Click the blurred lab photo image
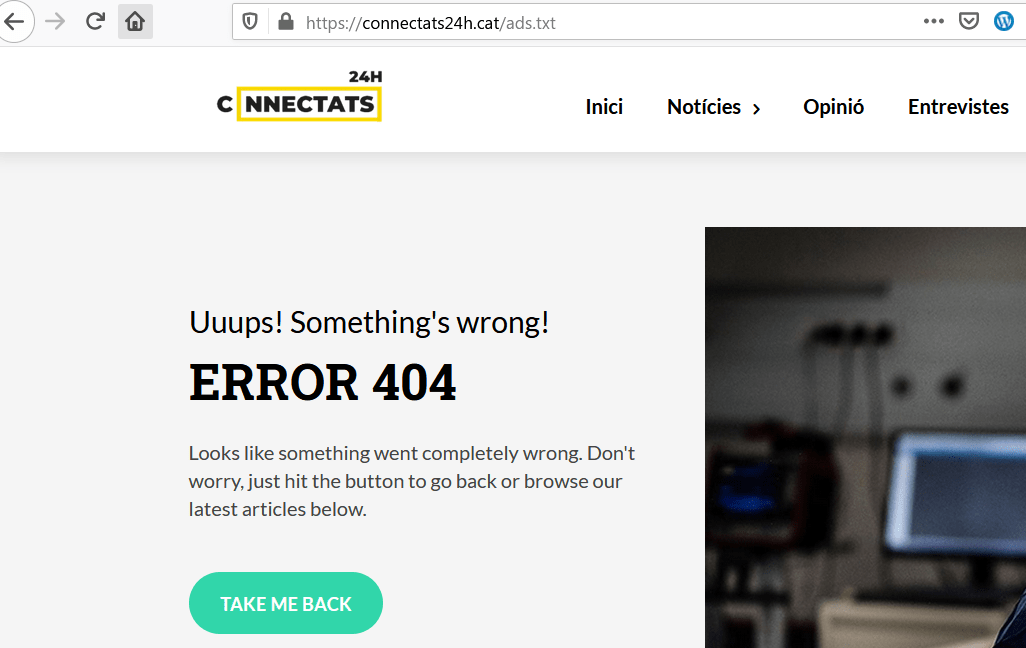The image size is (1026, 648). pyautogui.click(x=865, y=437)
